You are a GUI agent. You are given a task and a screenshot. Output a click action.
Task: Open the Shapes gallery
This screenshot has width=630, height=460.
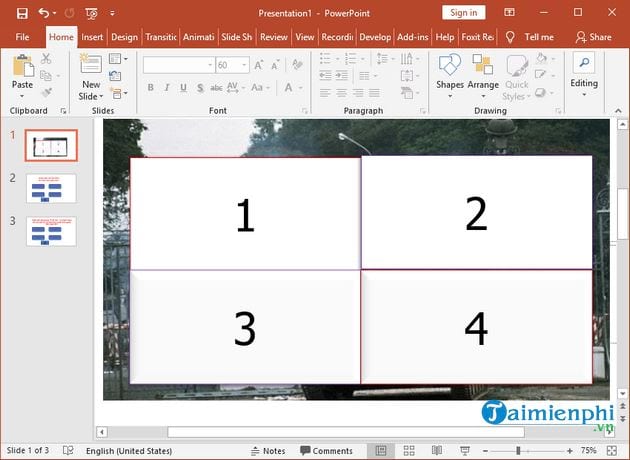tap(450, 75)
